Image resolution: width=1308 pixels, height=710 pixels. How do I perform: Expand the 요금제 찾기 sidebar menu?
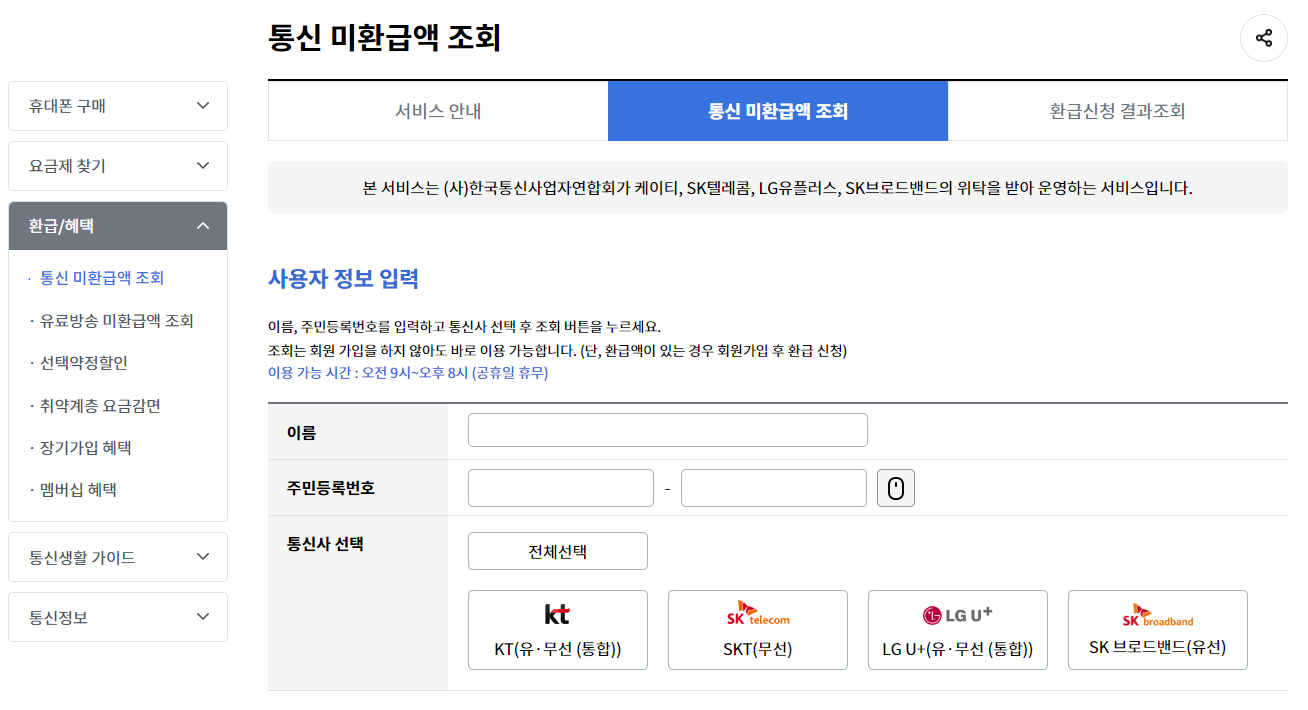coord(117,165)
